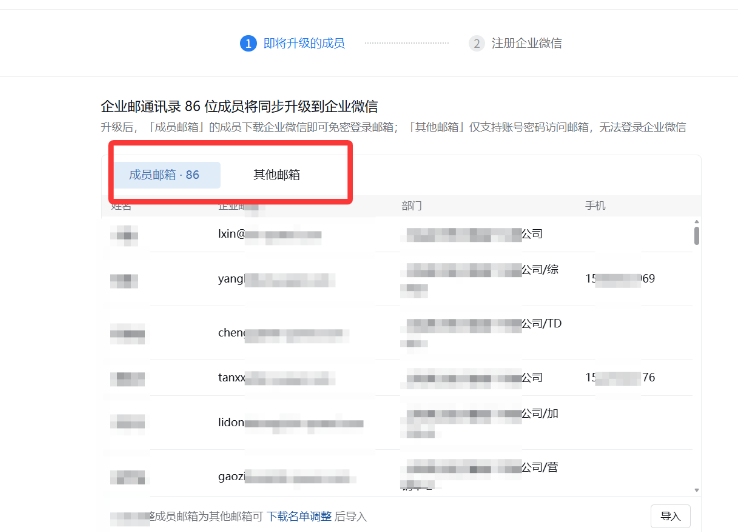The height and width of the screenshot is (532, 738).
Task: Click the step 2 circle icon
Action: (x=477, y=43)
